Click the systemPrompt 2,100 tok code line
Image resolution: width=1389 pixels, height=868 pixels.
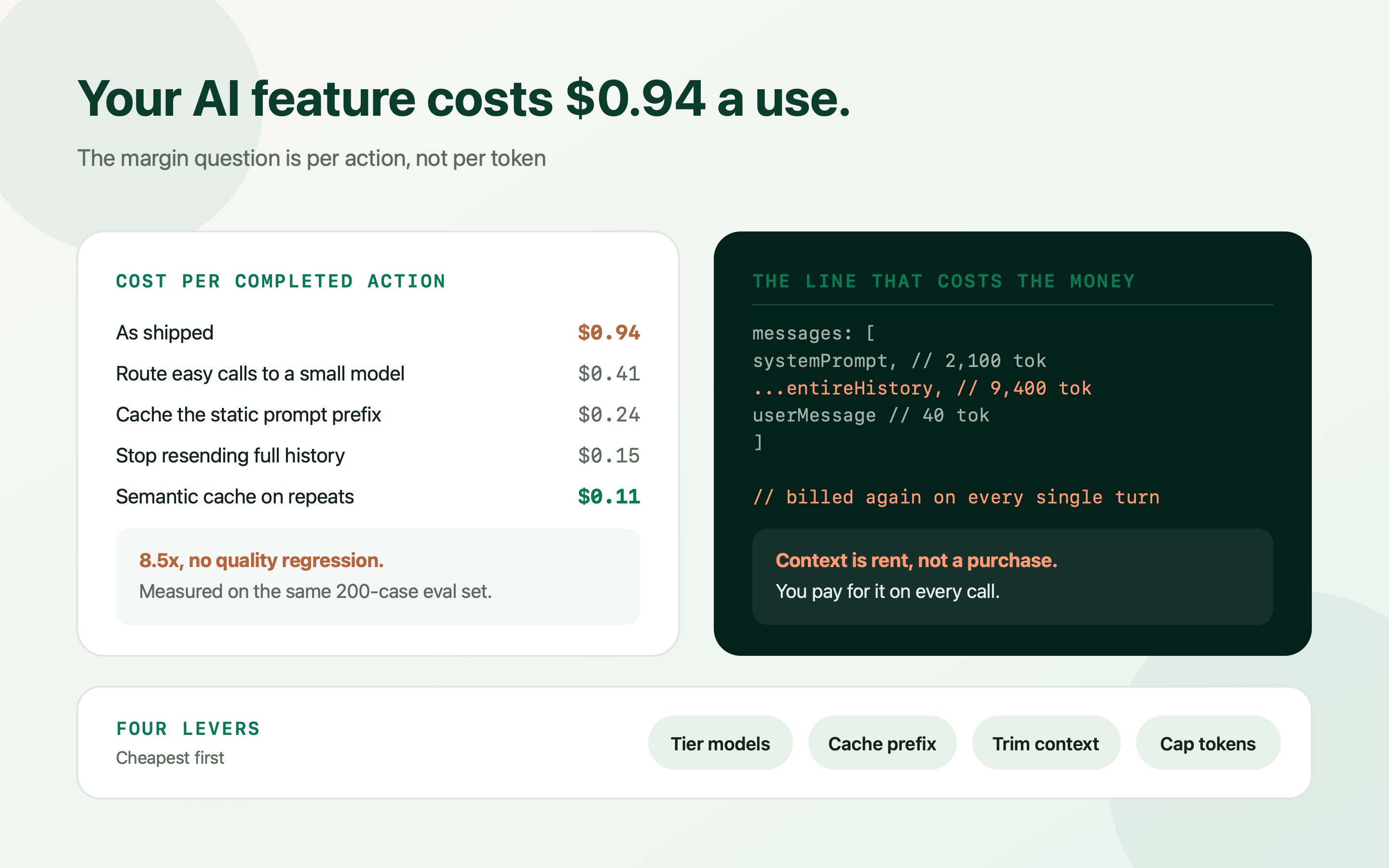[899, 361]
